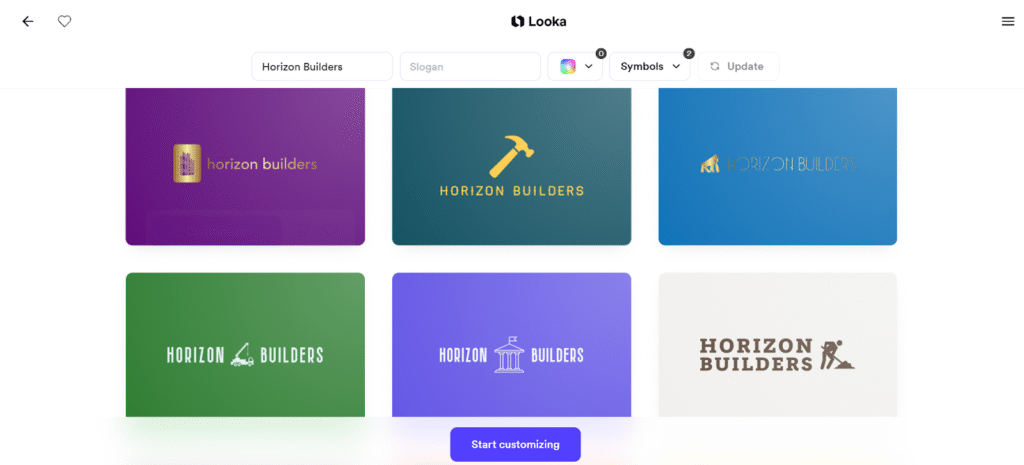
Task: Click the heart favorites icon
Action: (x=64, y=21)
